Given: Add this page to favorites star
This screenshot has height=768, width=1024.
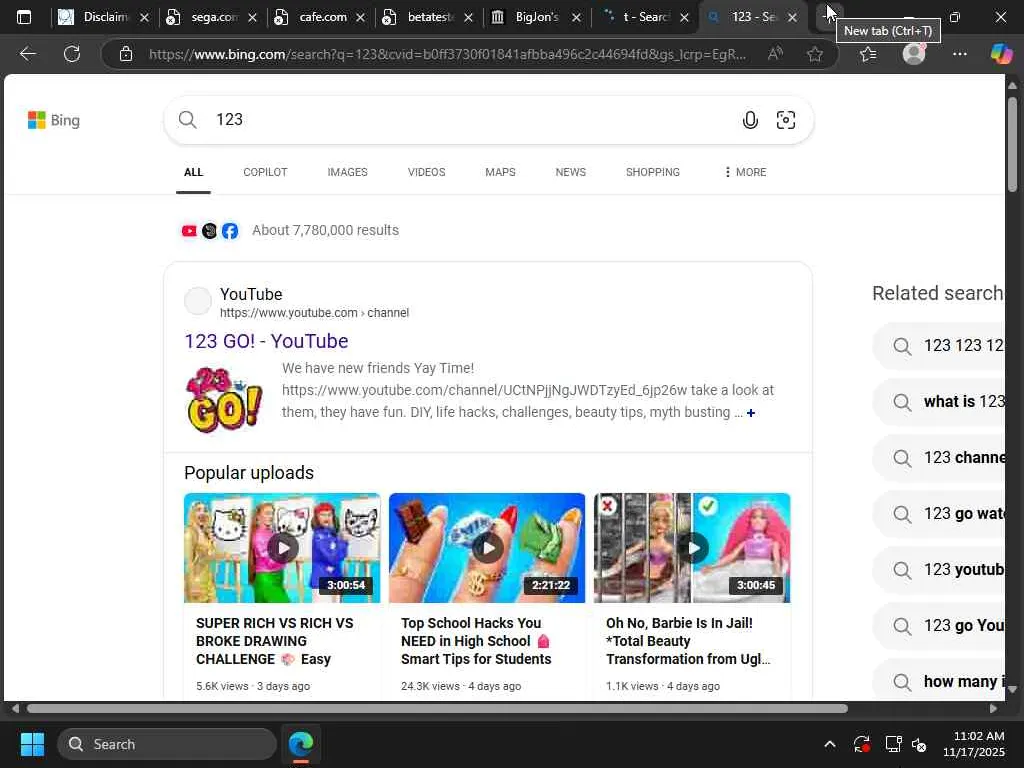Looking at the screenshot, I should tap(814, 54).
